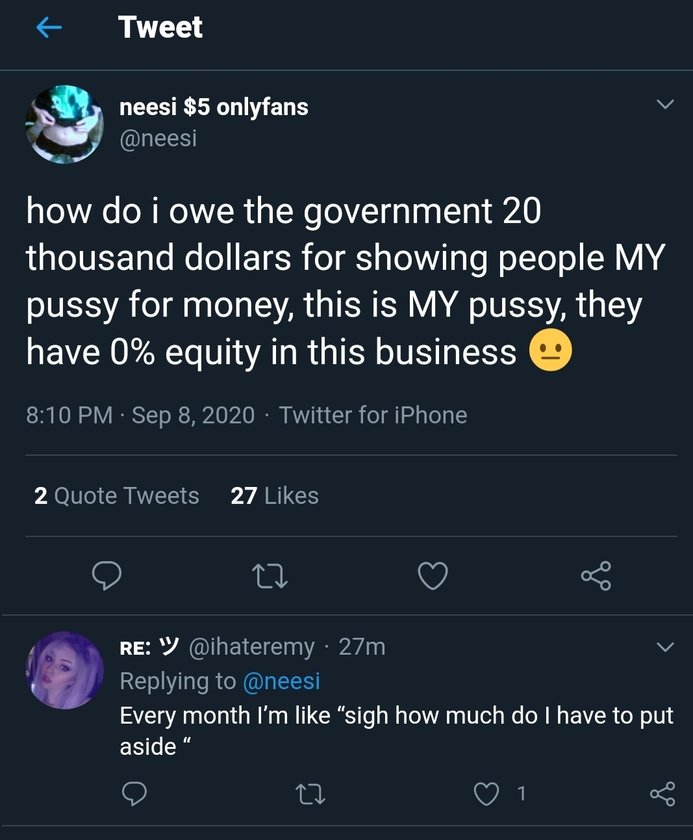
Task: Expand the chevron menu on @ihateremy reply
Action: (665, 647)
